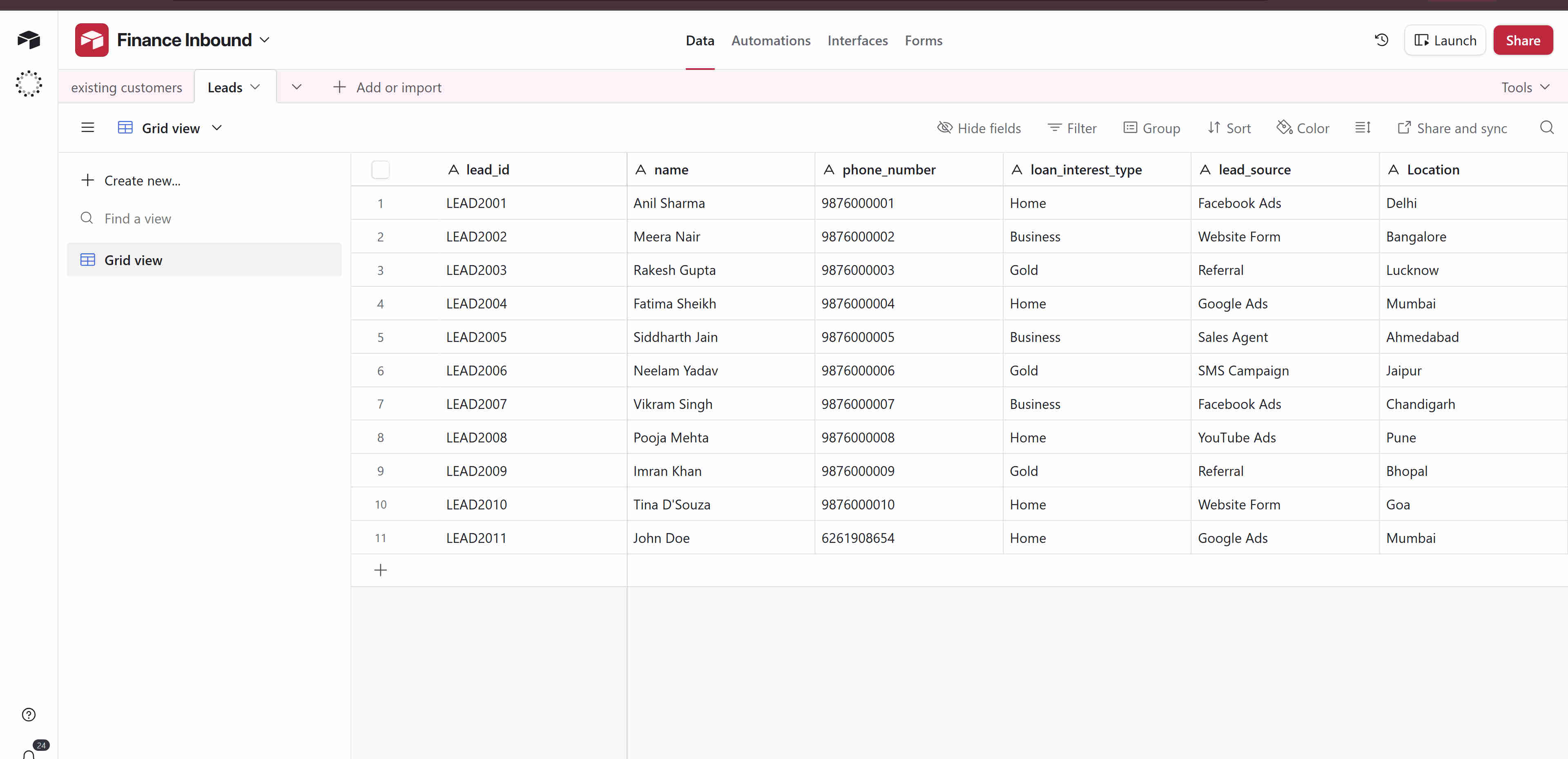
Task: Click the dotted circle AI assistant icon
Action: click(29, 83)
